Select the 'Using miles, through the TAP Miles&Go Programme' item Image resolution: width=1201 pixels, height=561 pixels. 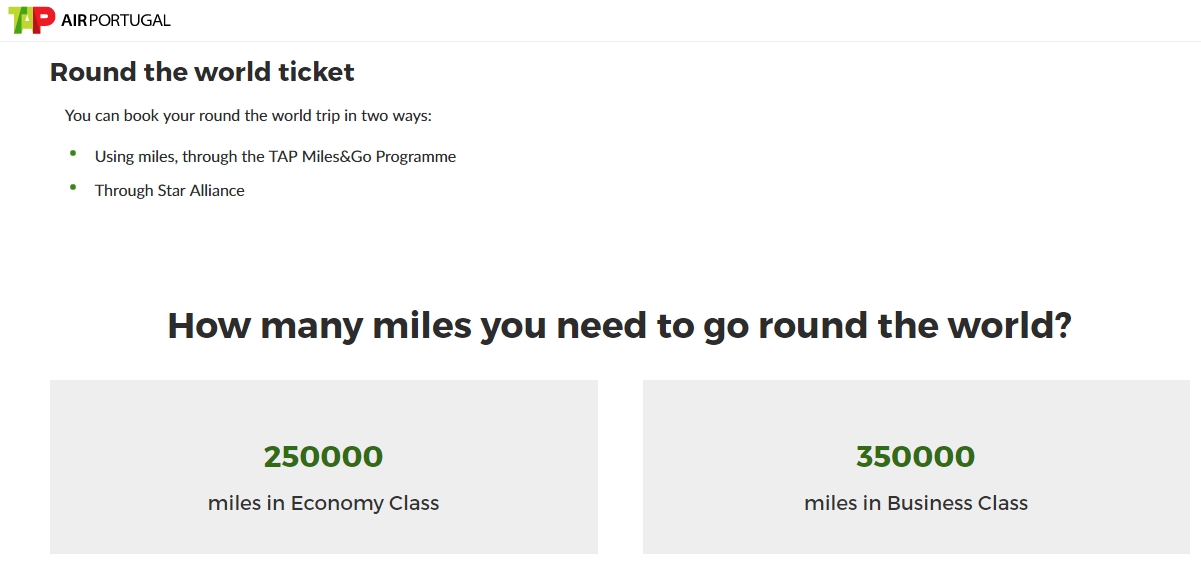point(275,157)
